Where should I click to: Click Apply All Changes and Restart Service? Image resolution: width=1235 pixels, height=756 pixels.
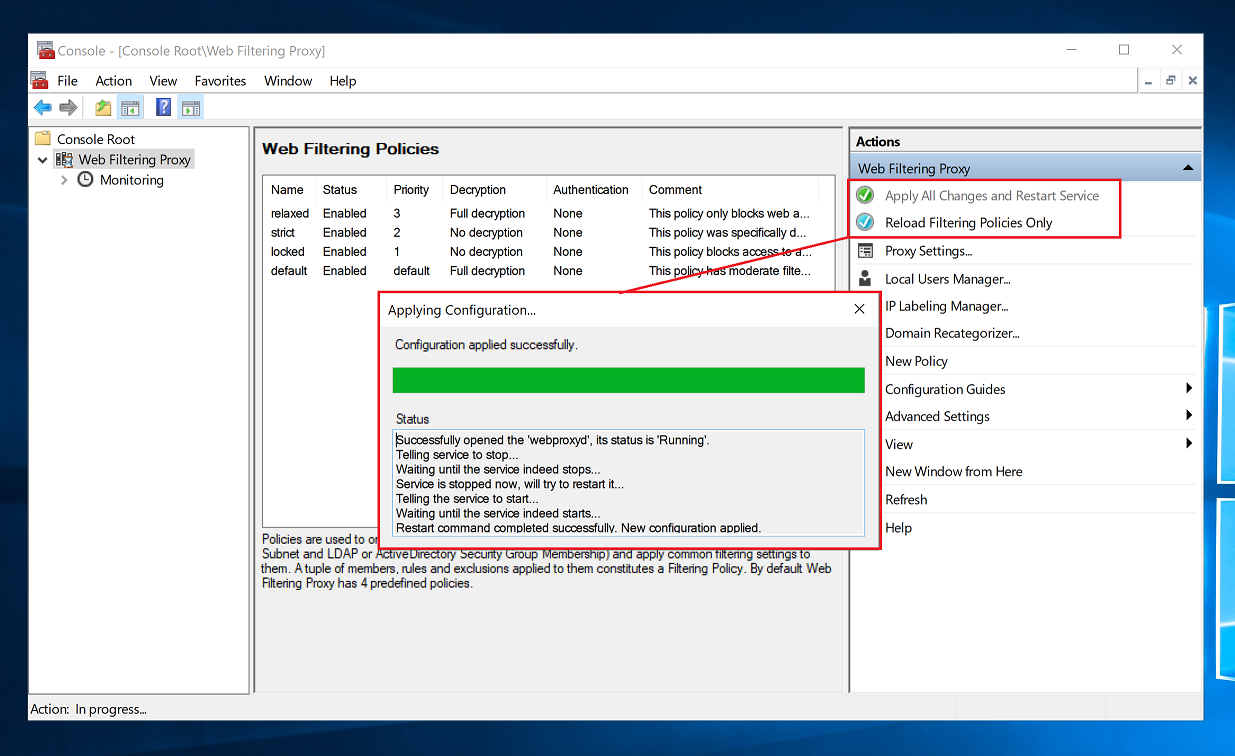[992, 195]
